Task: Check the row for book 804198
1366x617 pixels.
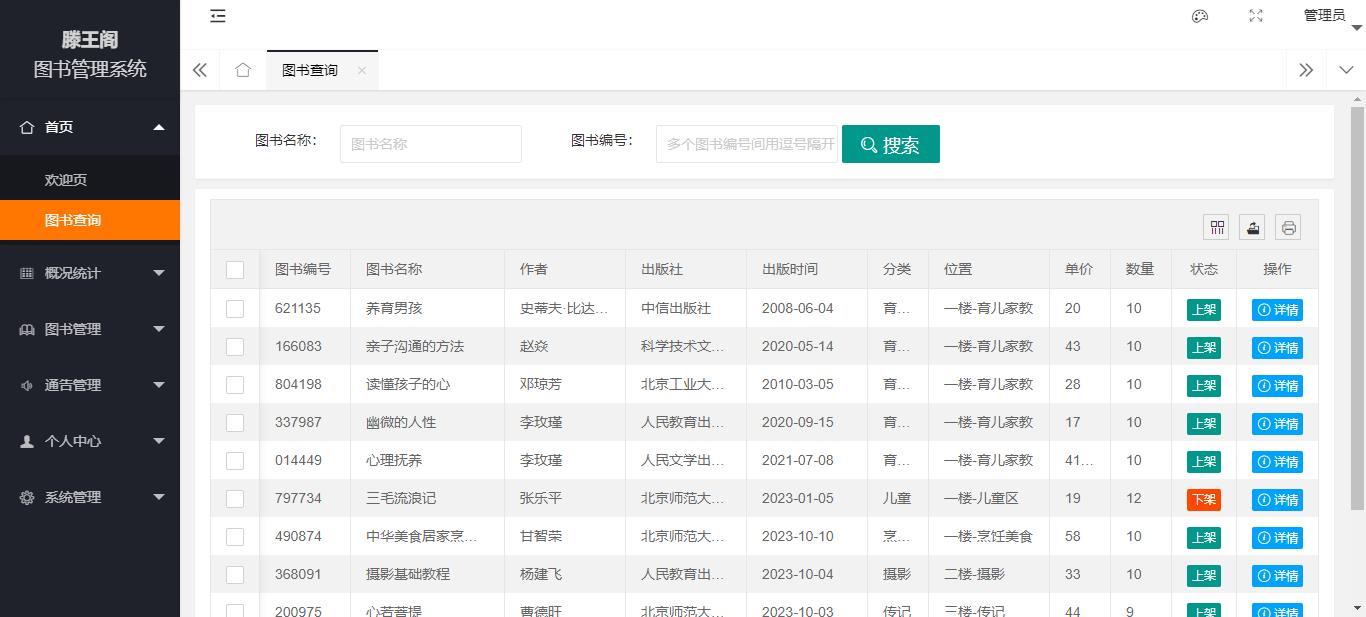Action: [x=235, y=385]
